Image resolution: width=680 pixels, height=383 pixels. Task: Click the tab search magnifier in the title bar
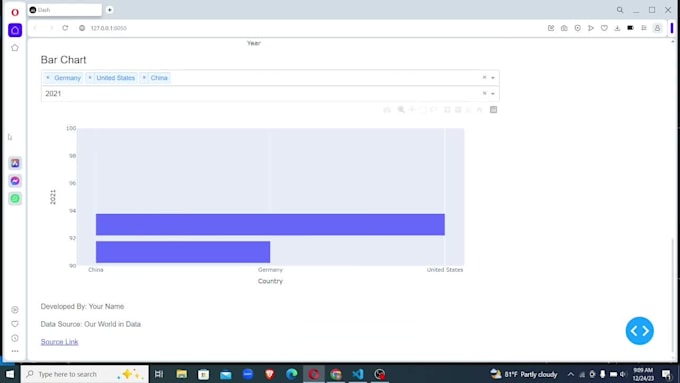pos(620,10)
